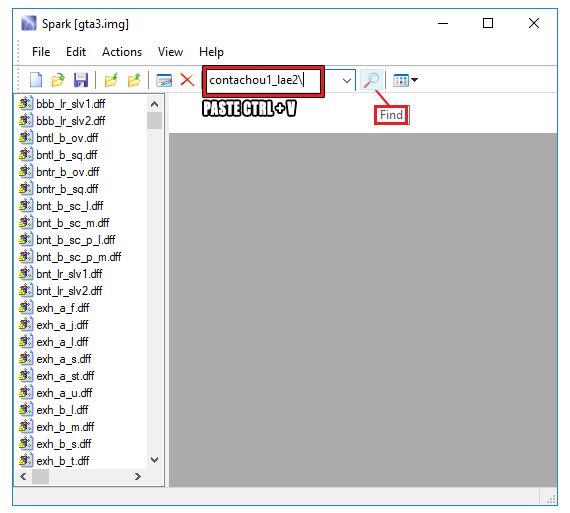570x513 pixels.
Task: Select file bnt_b_sc_p_l.dff
Action: (76, 240)
